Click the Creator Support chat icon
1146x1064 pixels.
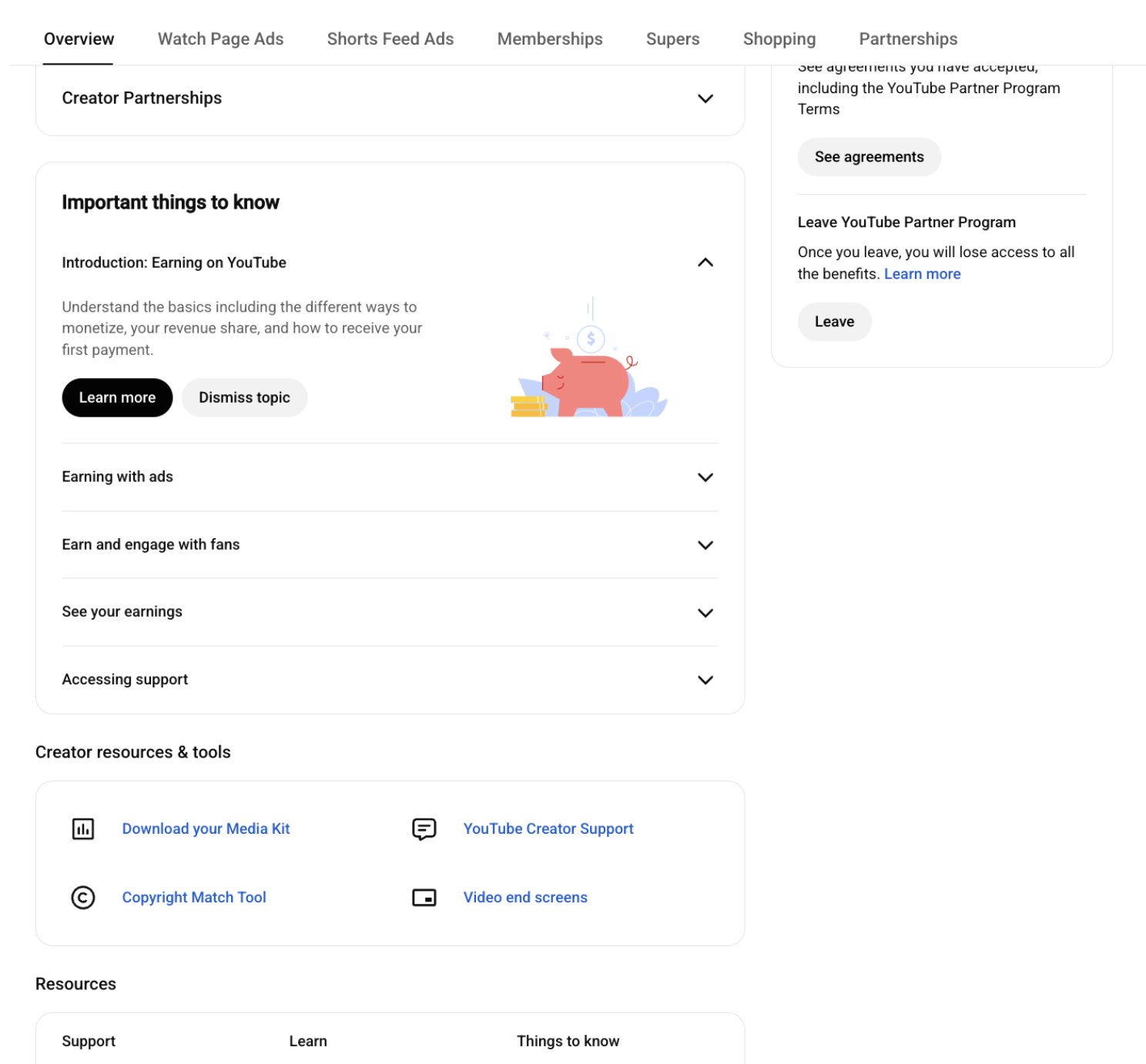coord(424,829)
